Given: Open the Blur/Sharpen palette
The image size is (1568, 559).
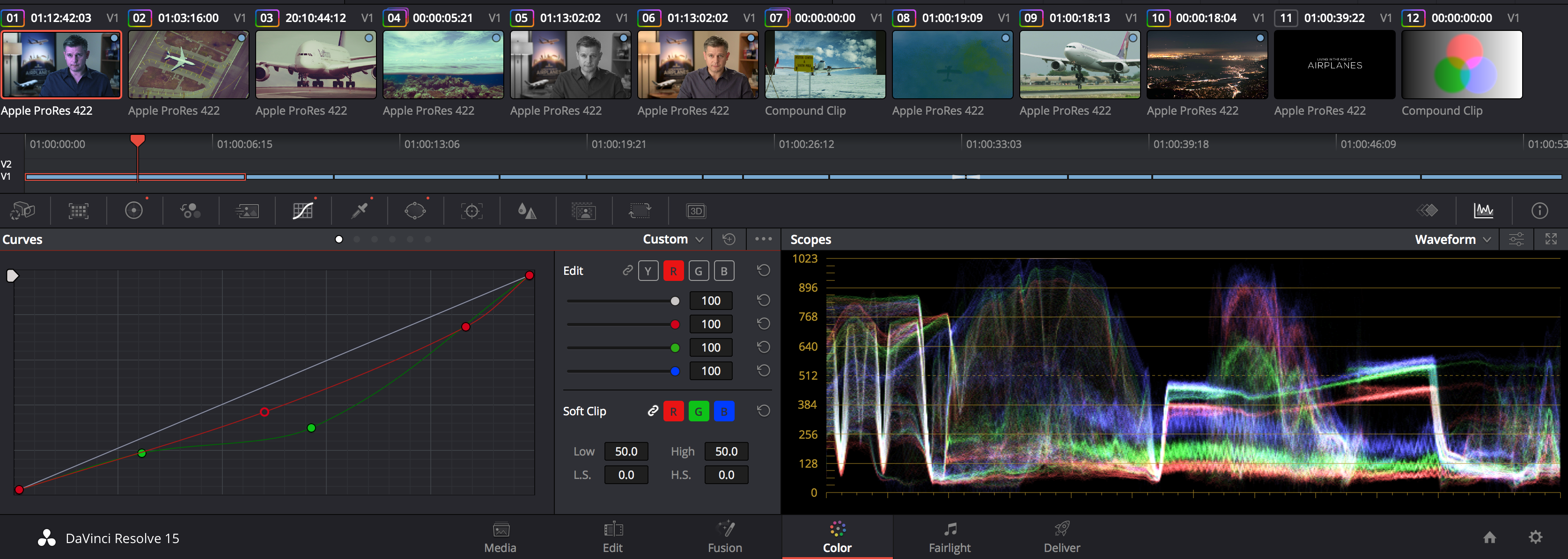Looking at the screenshot, I should point(527,211).
